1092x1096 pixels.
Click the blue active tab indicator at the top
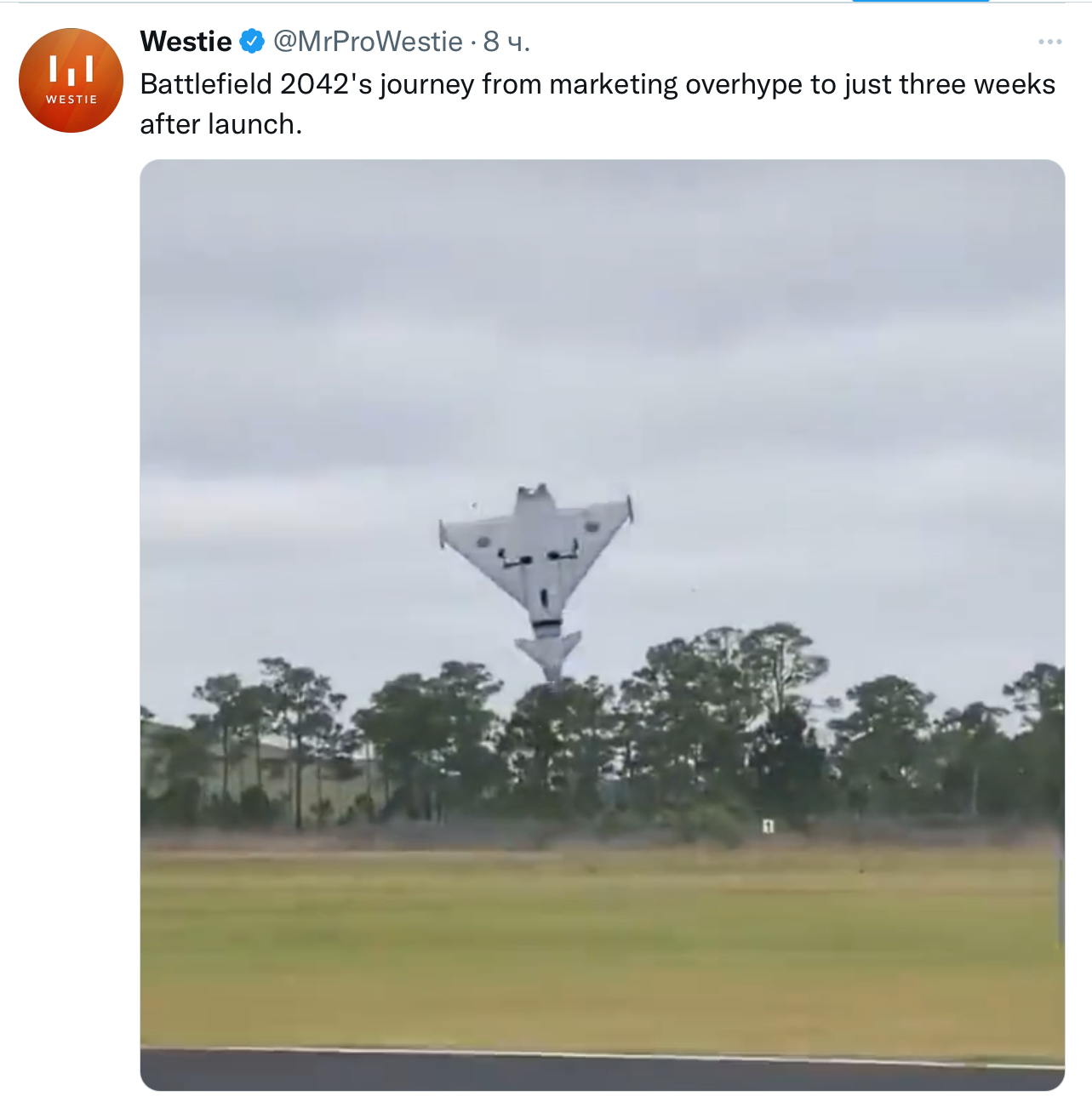[920, 1]
